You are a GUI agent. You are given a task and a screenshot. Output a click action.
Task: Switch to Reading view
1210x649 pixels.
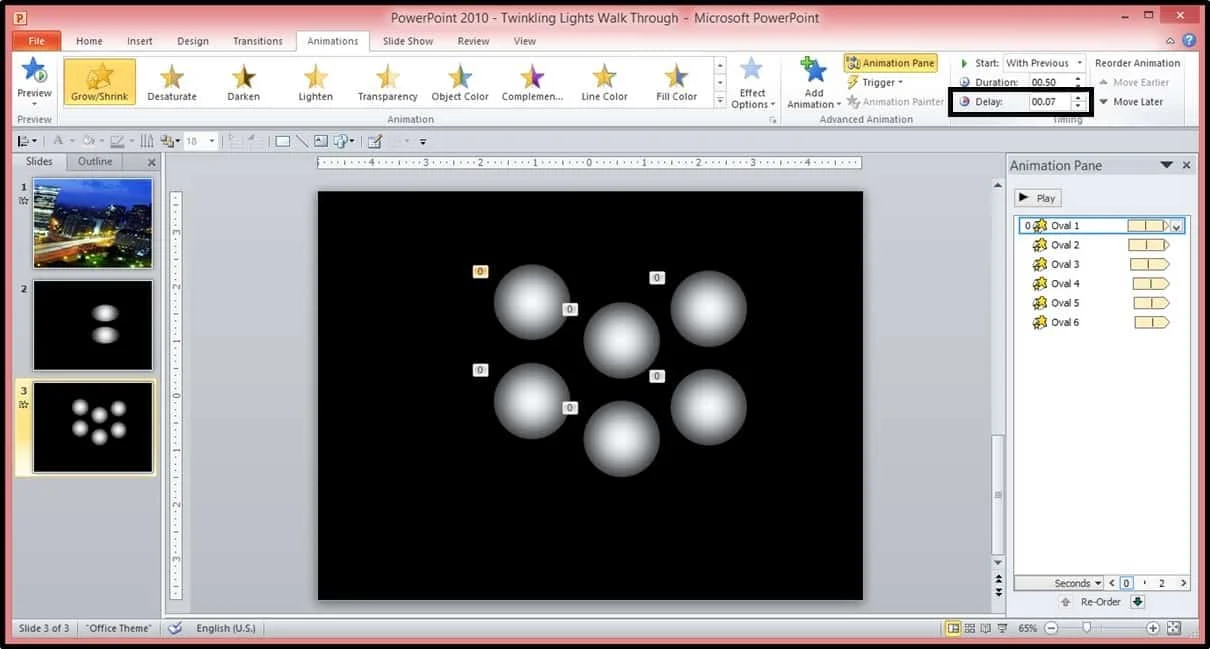click(986, 628)
